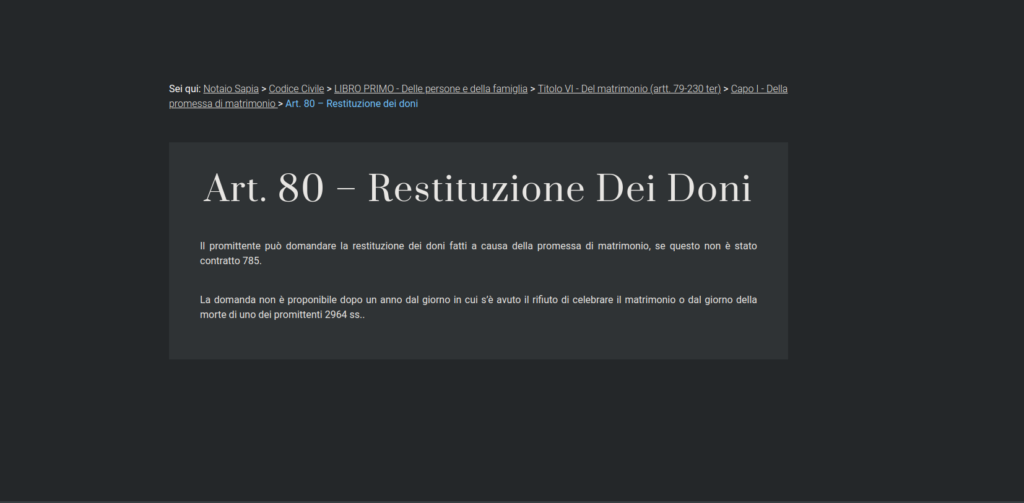
Task: Click the current breadcrumb Art. 80 – Restituzione dei doni
Action: [351, 104]
